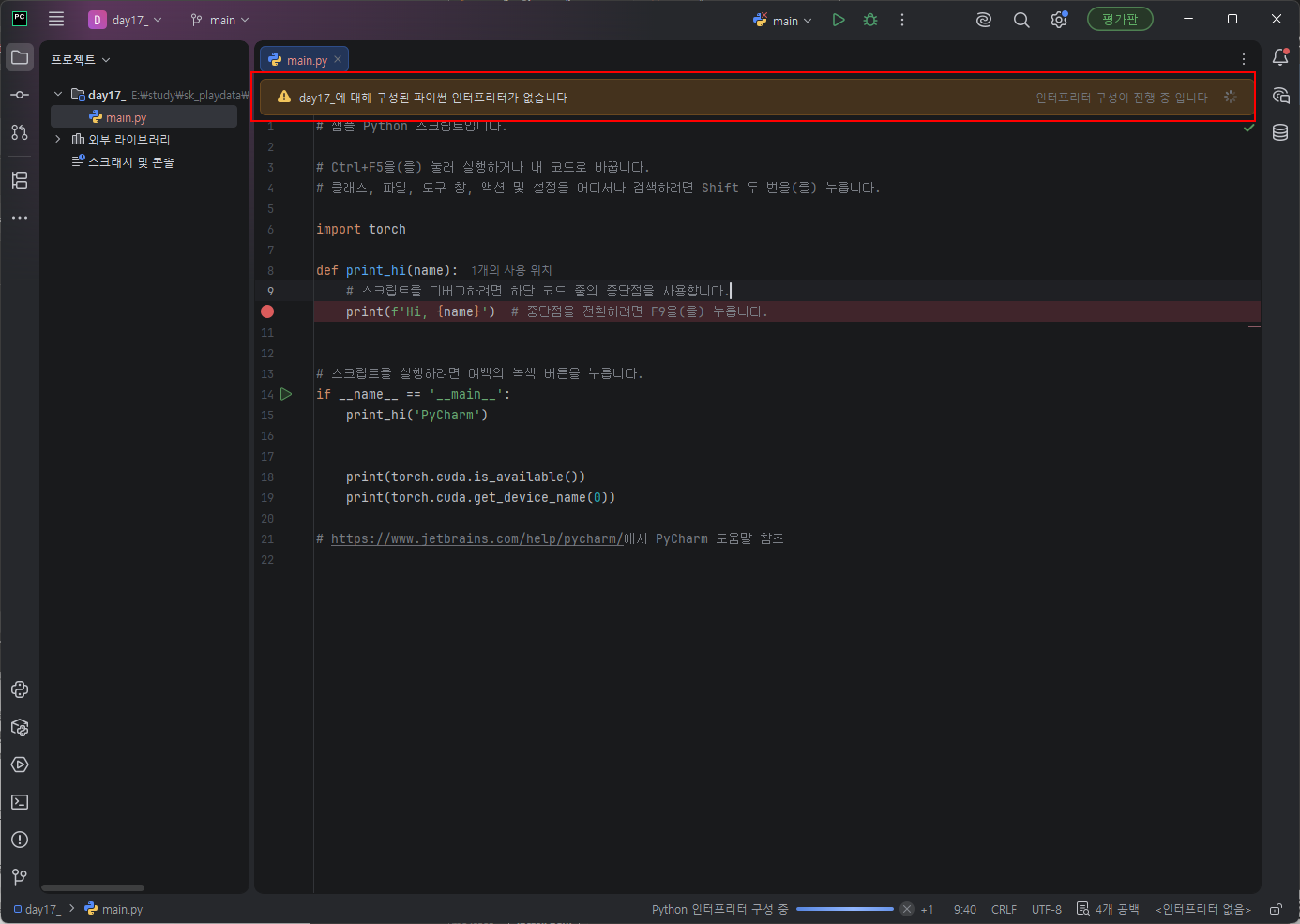Image resolution: width=1300 pixels, height=924 pixels.
Task: Click the green inspection checkmark widget
Action: tap(1248, 127)
